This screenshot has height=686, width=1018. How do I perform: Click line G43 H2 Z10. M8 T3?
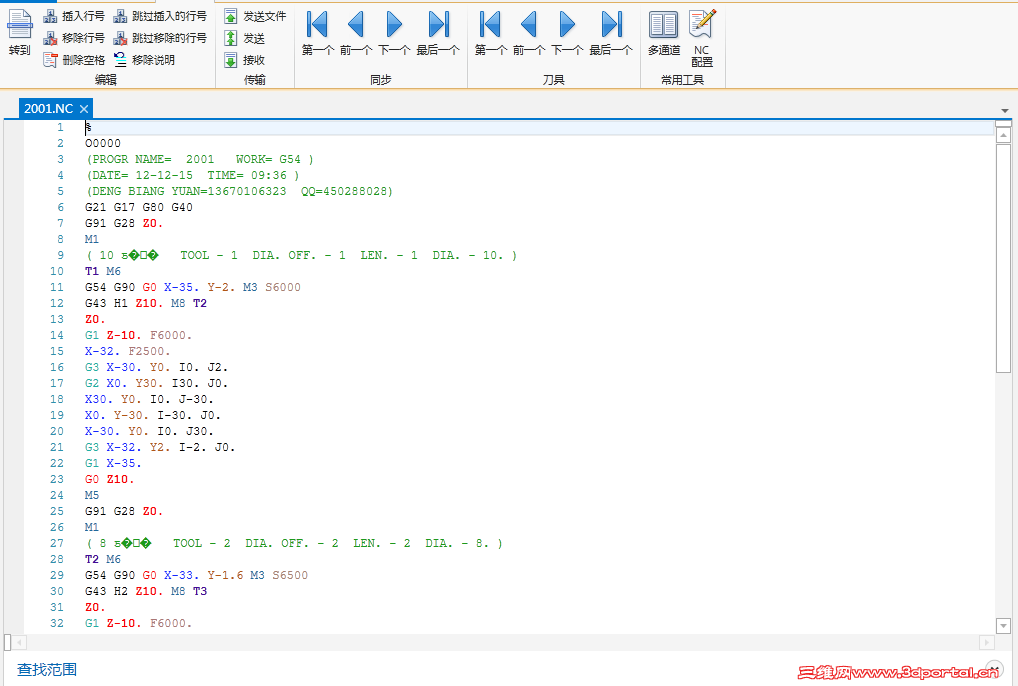[x=145, y=591]
